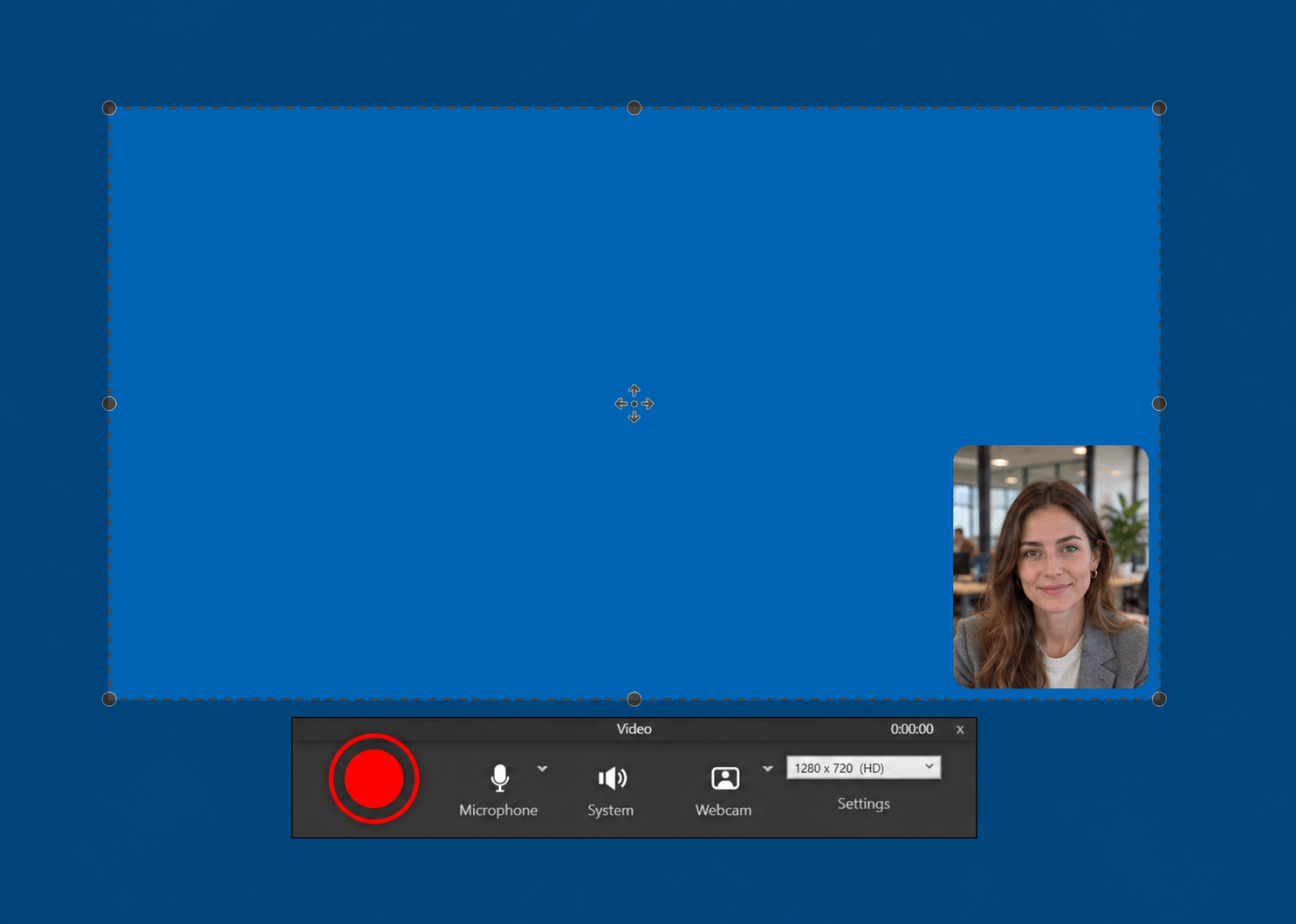Click the top-center resize handle
Image resolution: width=1296 pixels, height=924 pixels.
coord(634,108)
